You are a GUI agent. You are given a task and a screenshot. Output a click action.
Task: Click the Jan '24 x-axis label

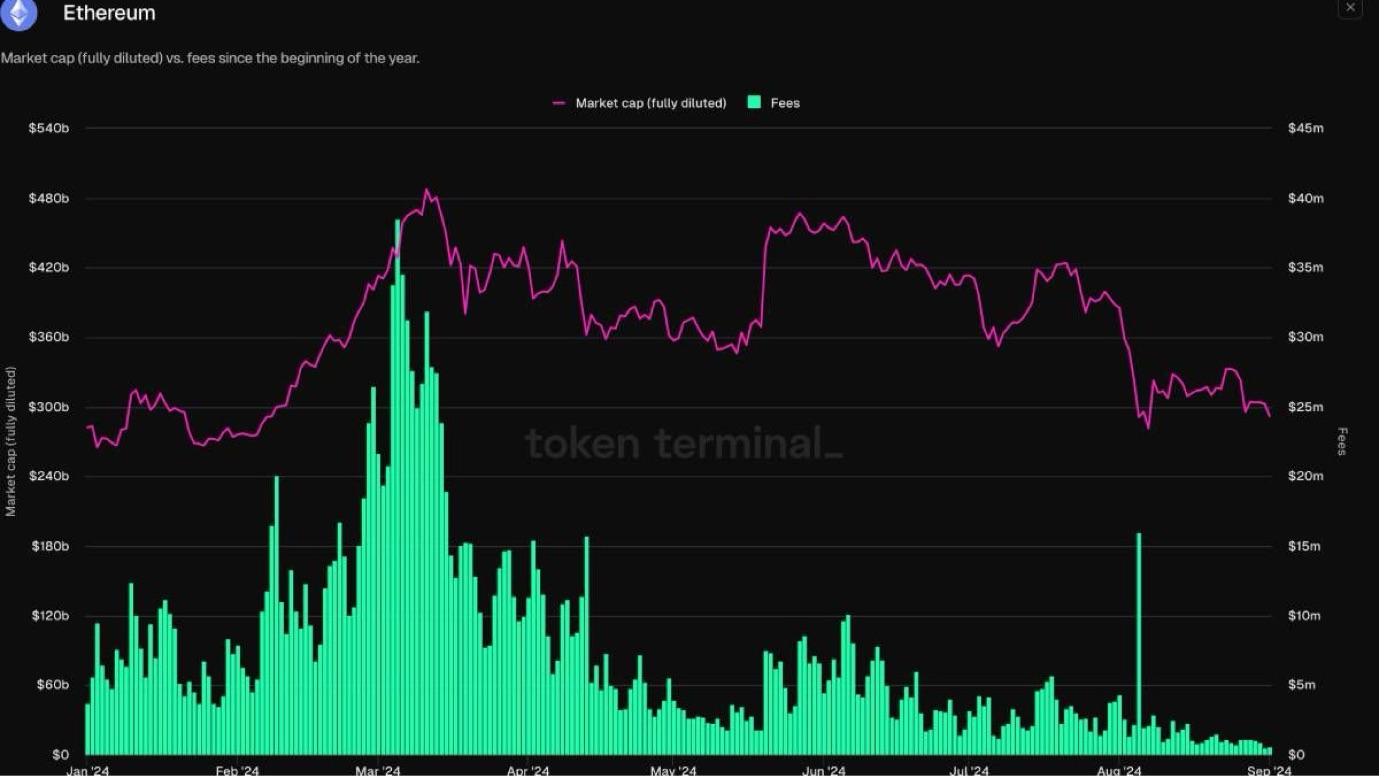[x=88, y=770]
